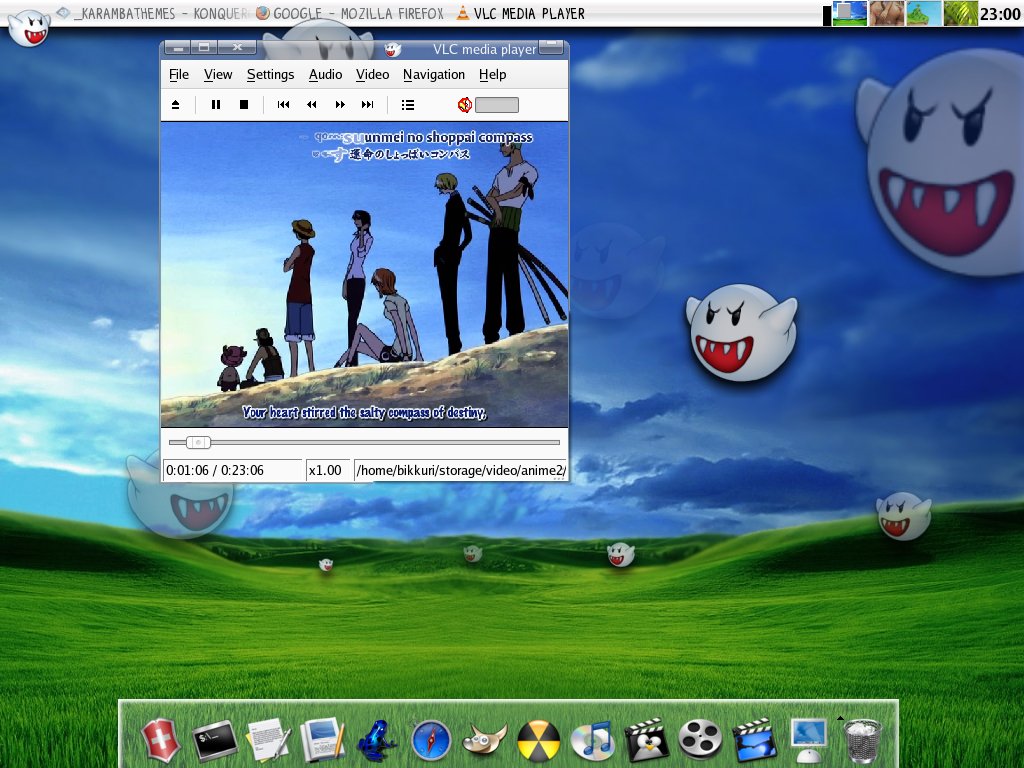Switch to third virtual desktop thumbnail
Image resolution: width=1024 pixels, height=768 pixels.
tap(923, 13)
